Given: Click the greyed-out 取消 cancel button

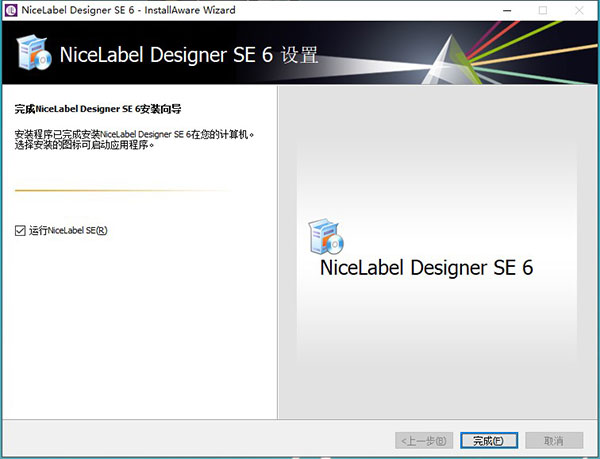Looking at the screenshot, I should point(554,441).
